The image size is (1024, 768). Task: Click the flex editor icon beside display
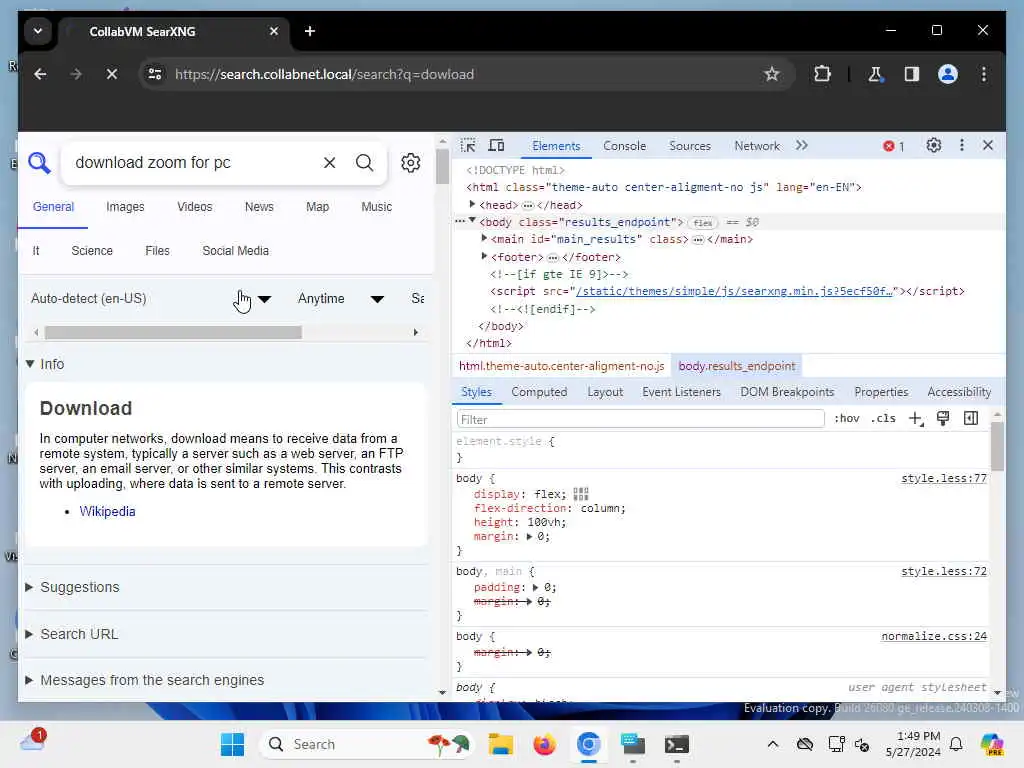581,494
